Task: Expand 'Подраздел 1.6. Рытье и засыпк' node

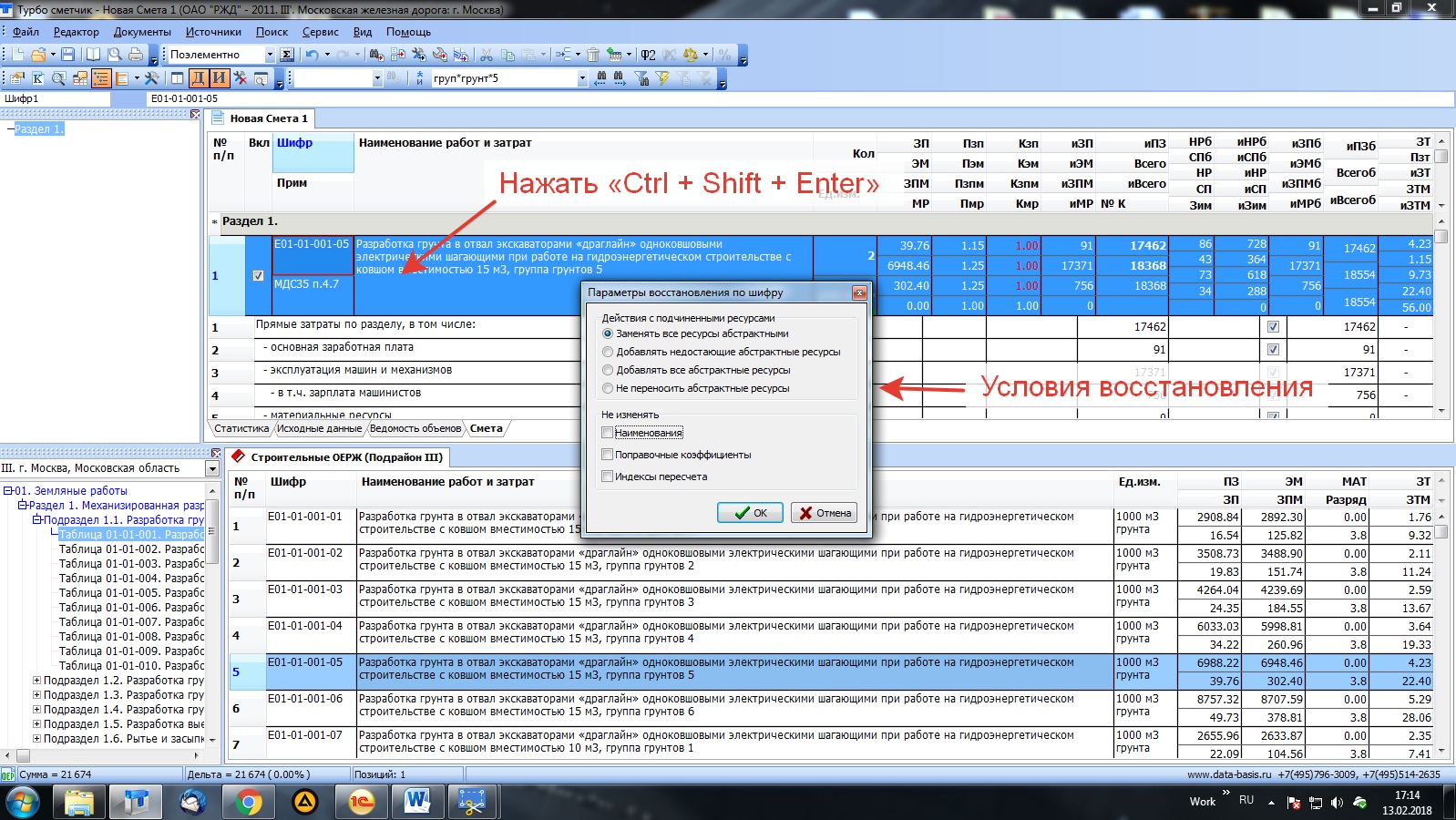Action: point(36,739)
